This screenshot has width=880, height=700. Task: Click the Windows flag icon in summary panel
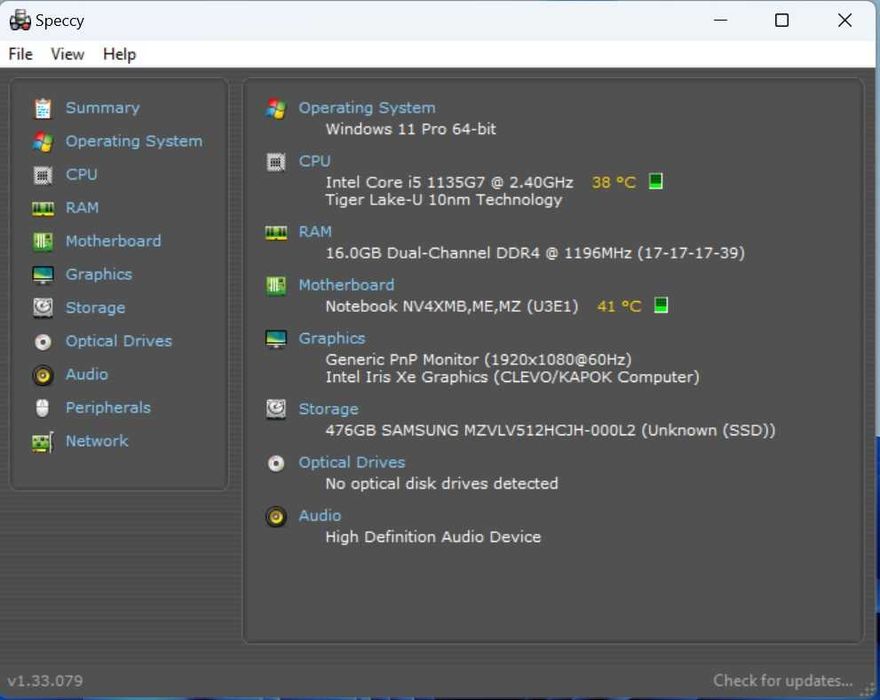pos(276,108)
